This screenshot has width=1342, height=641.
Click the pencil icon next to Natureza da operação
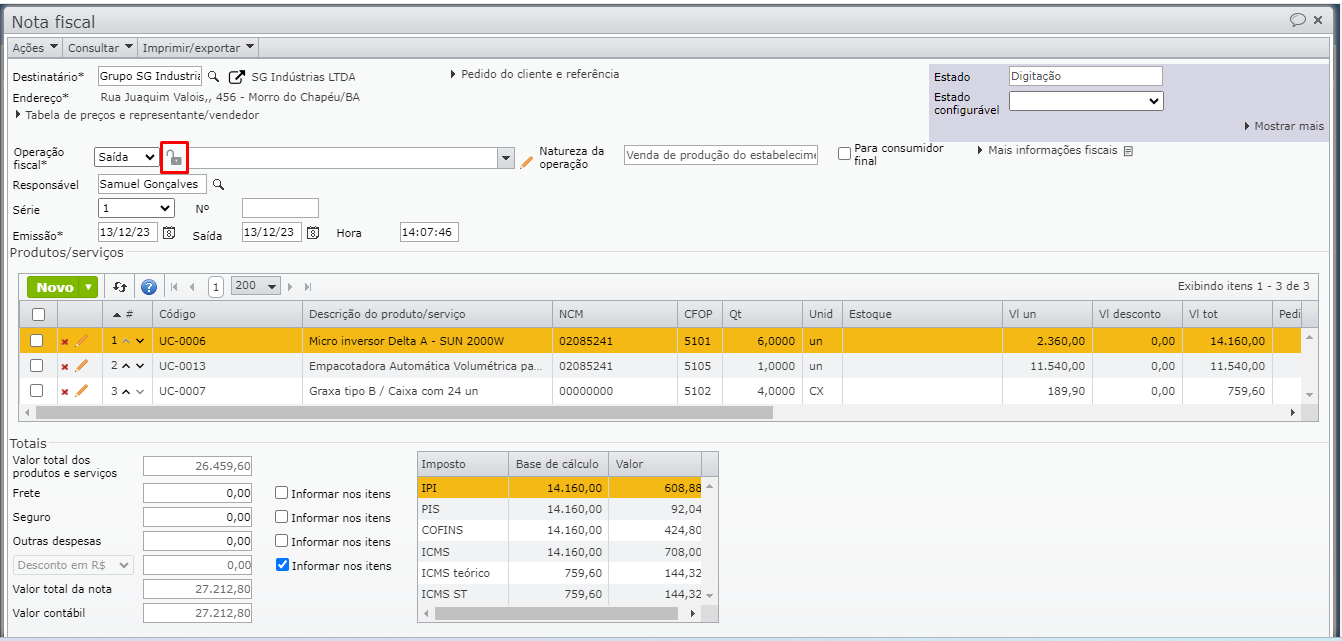pyautogui.click(x=527, y=161)
